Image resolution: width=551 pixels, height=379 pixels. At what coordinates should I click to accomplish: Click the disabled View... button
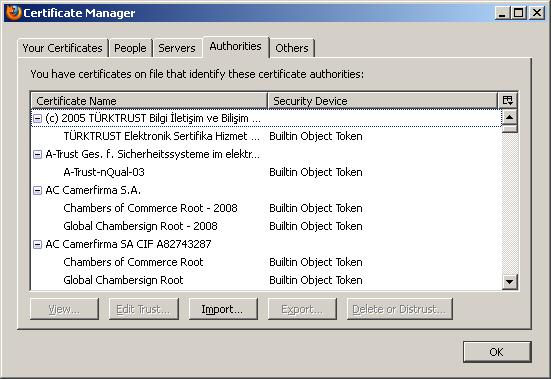tap(64, 309)
